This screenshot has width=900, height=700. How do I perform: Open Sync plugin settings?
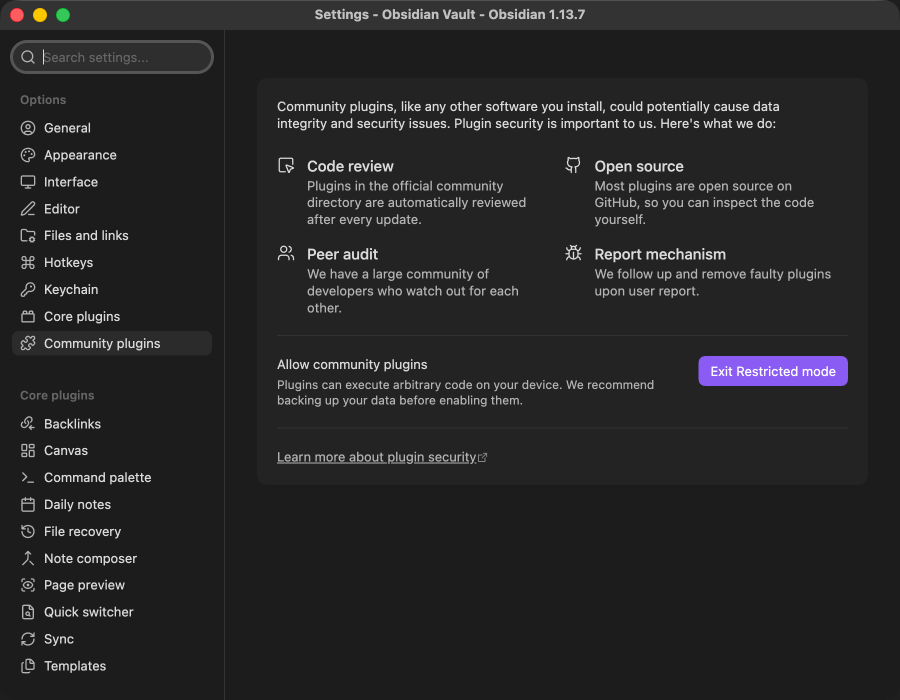click(112, 639)
